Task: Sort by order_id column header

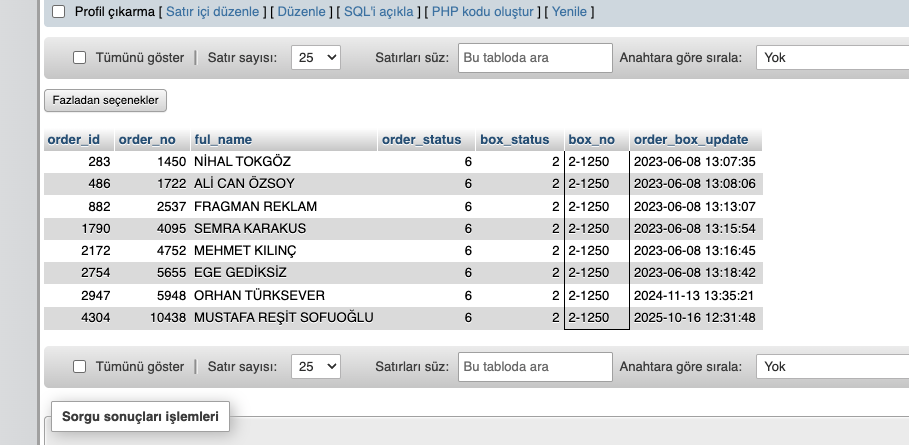Action: (74, 140)
